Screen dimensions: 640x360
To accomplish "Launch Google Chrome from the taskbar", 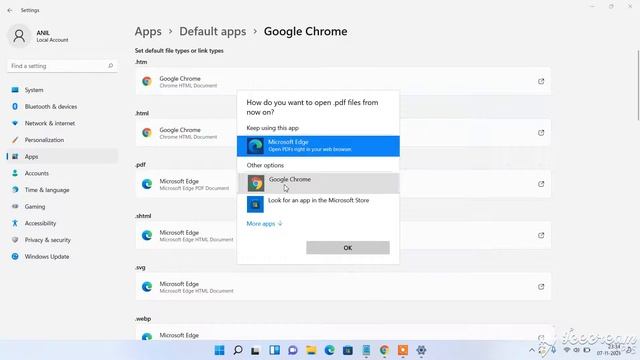I will pos(384,350).
